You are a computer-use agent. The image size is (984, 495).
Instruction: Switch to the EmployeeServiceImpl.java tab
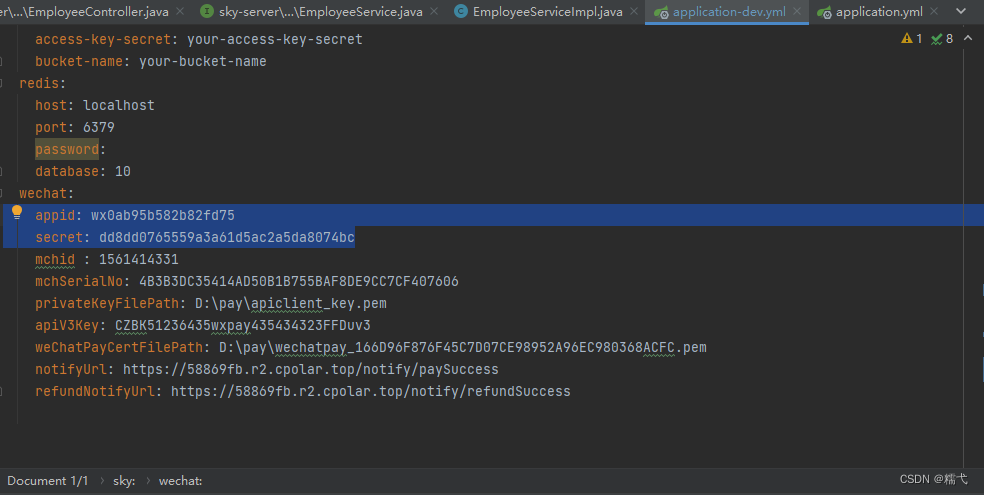pos(547,11)
